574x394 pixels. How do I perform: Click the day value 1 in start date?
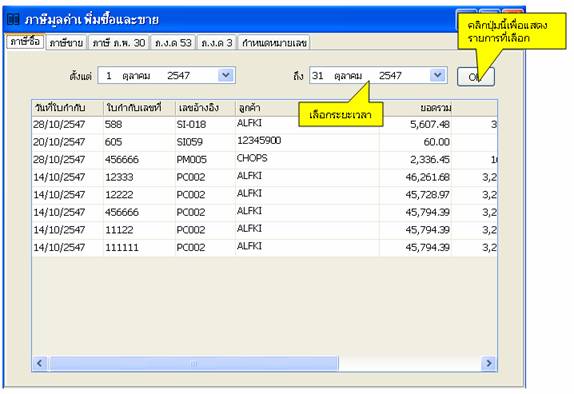click(x=109, y=76)
